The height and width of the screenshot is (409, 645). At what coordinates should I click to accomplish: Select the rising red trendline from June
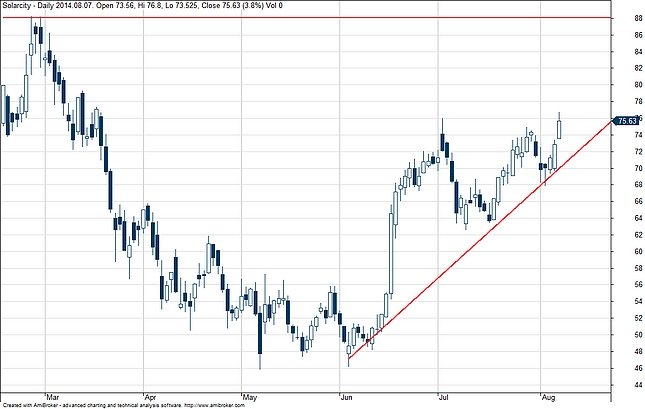[x=480, y=239]
